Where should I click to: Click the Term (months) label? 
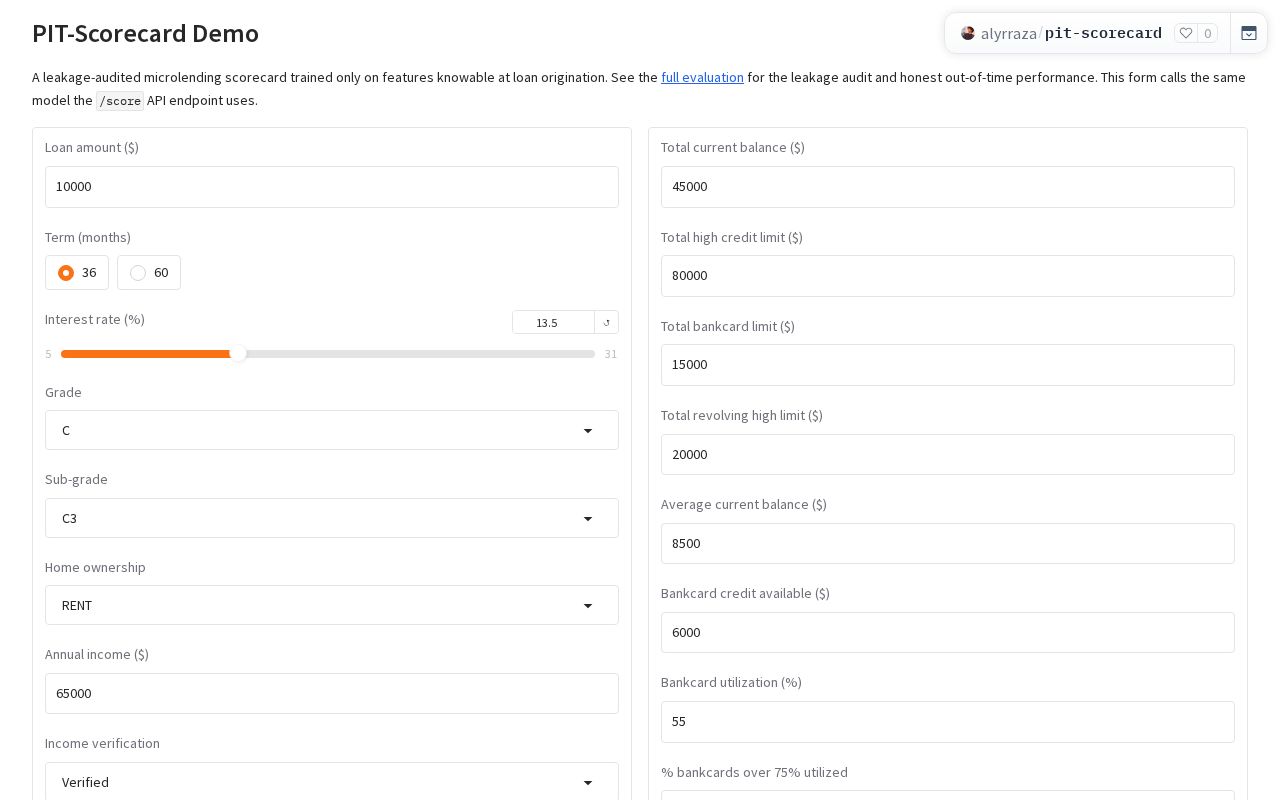click(88, 237)
